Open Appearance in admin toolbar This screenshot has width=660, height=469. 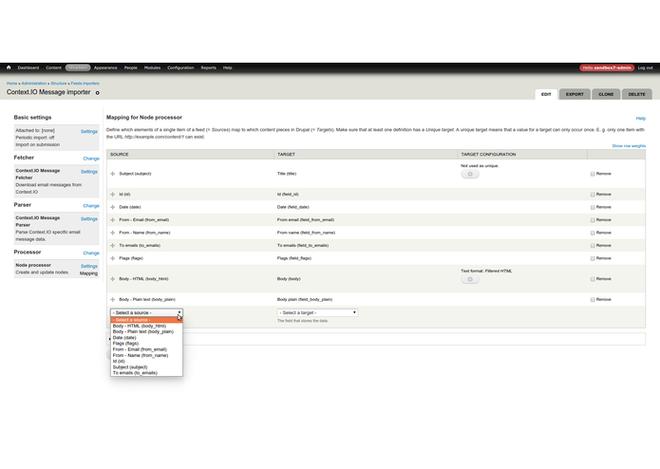point(106,68)
